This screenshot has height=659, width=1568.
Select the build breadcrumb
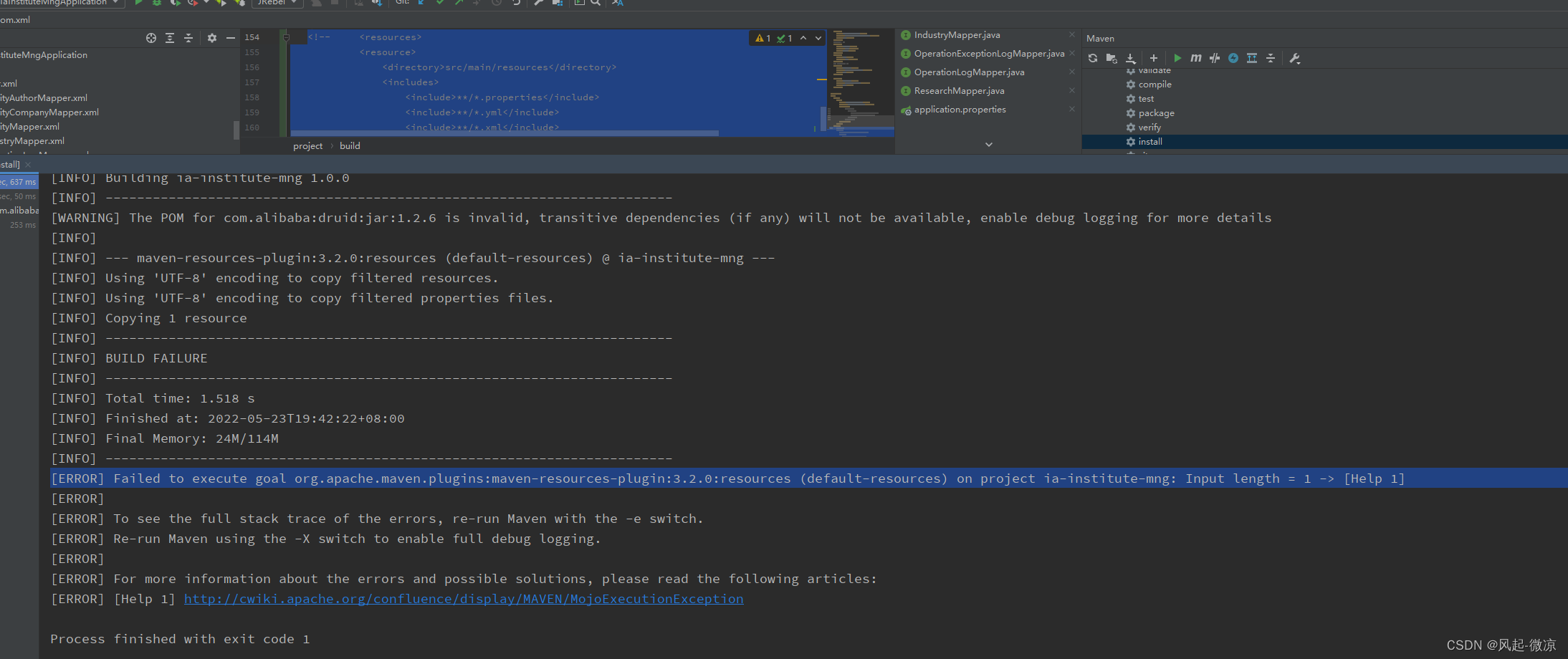pos(350,145)
